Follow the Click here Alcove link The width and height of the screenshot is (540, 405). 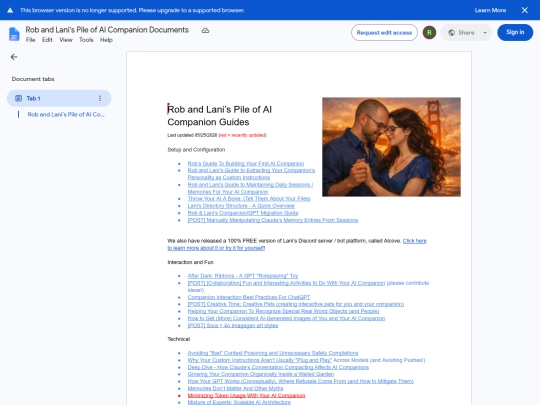click(415, 241)
